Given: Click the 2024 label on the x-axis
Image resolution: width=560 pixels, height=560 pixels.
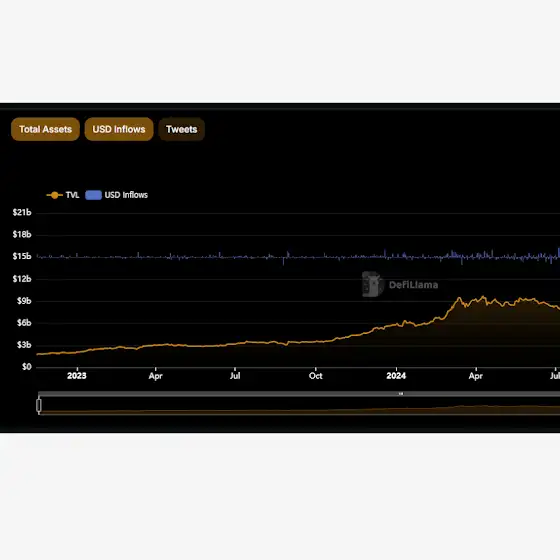Looking at the screenshot, I should (396, 376).
